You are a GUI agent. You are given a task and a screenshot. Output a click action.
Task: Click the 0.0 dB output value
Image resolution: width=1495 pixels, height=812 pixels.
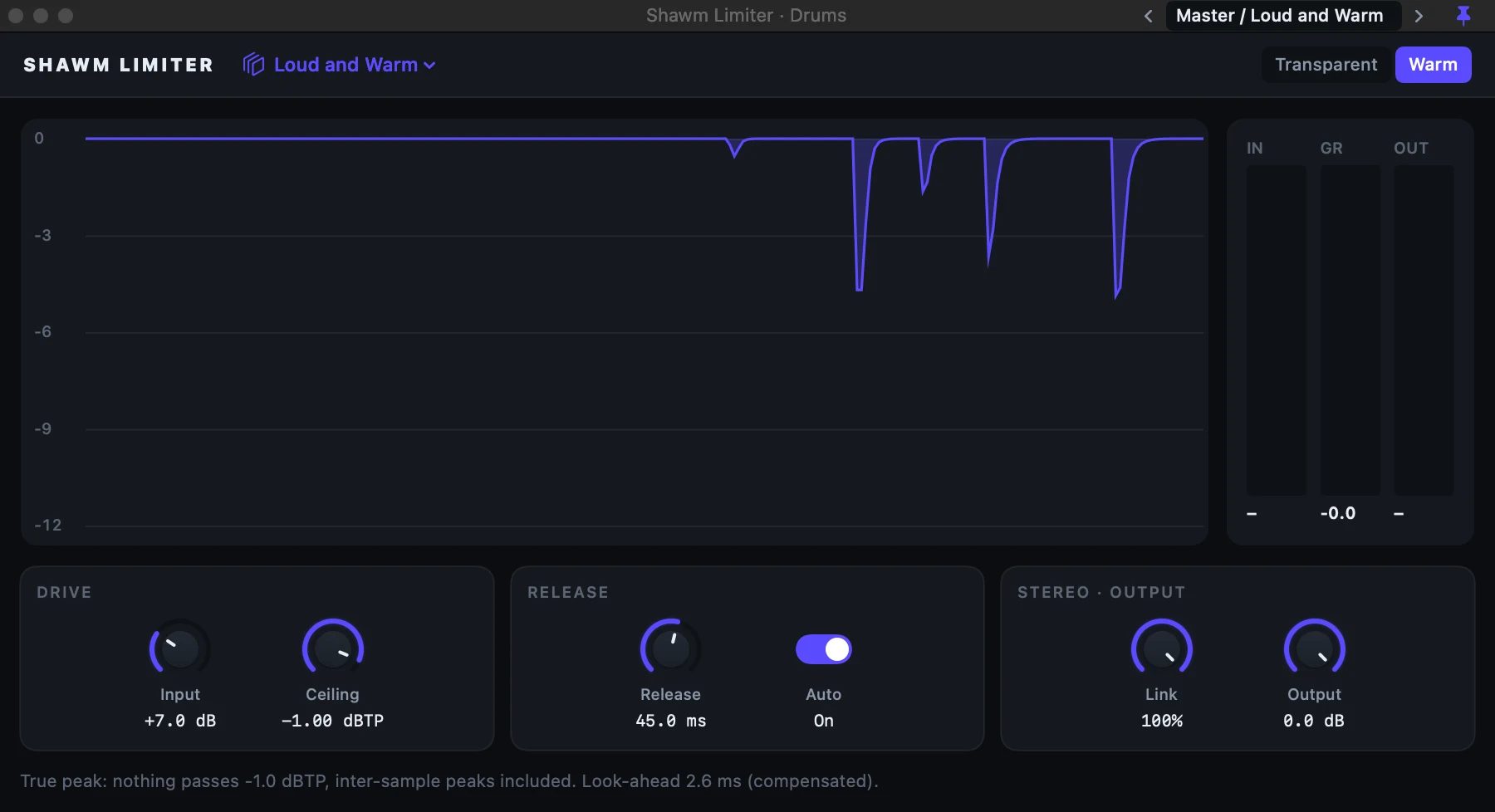coord(1314,721)
